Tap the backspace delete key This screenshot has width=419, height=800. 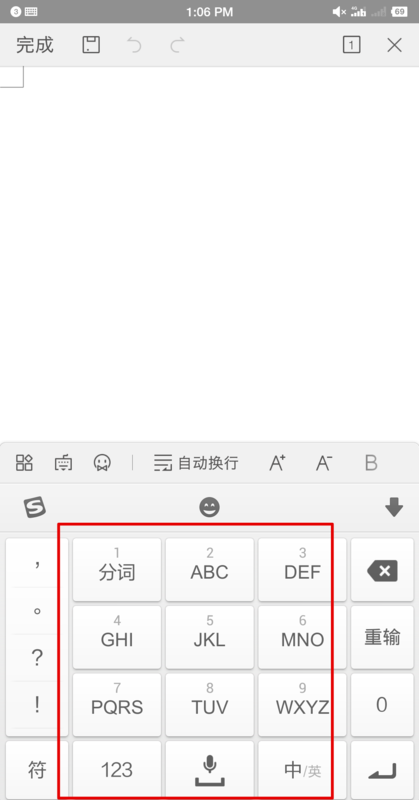382,570
